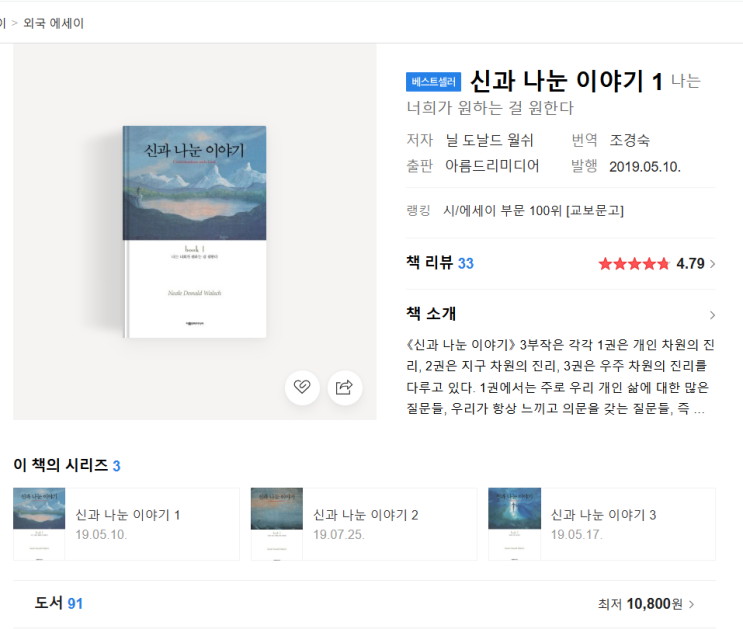Open publisher link 아름드리미디어

(492, 166)
